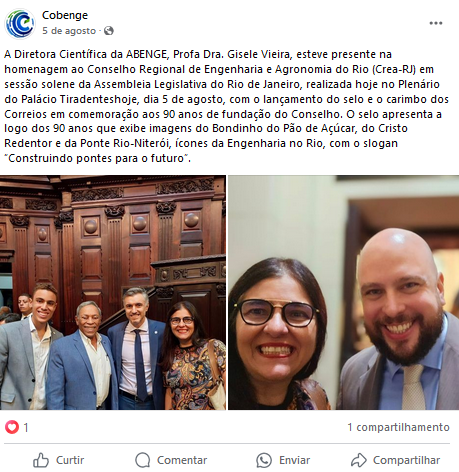Image resolution: width=459 pixels, height=472 pixels.
Task: Click the red heart reaction icon
Action: tap(12, 427)
